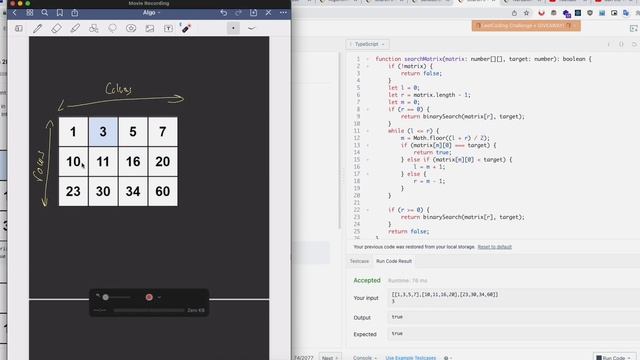Click Use Example Testcases link

pos(411,358)
